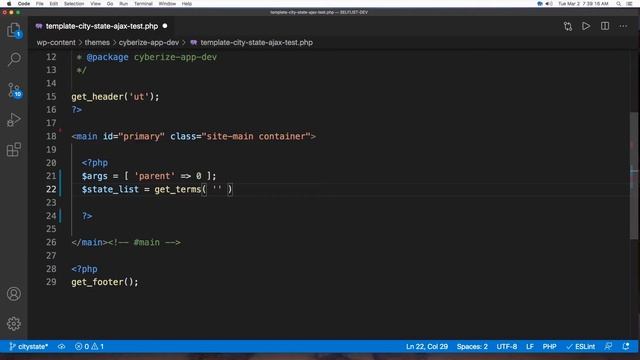Open the Search view in activity bar
The height and width of the screenshot is (360, 640).
coord(14,59)
